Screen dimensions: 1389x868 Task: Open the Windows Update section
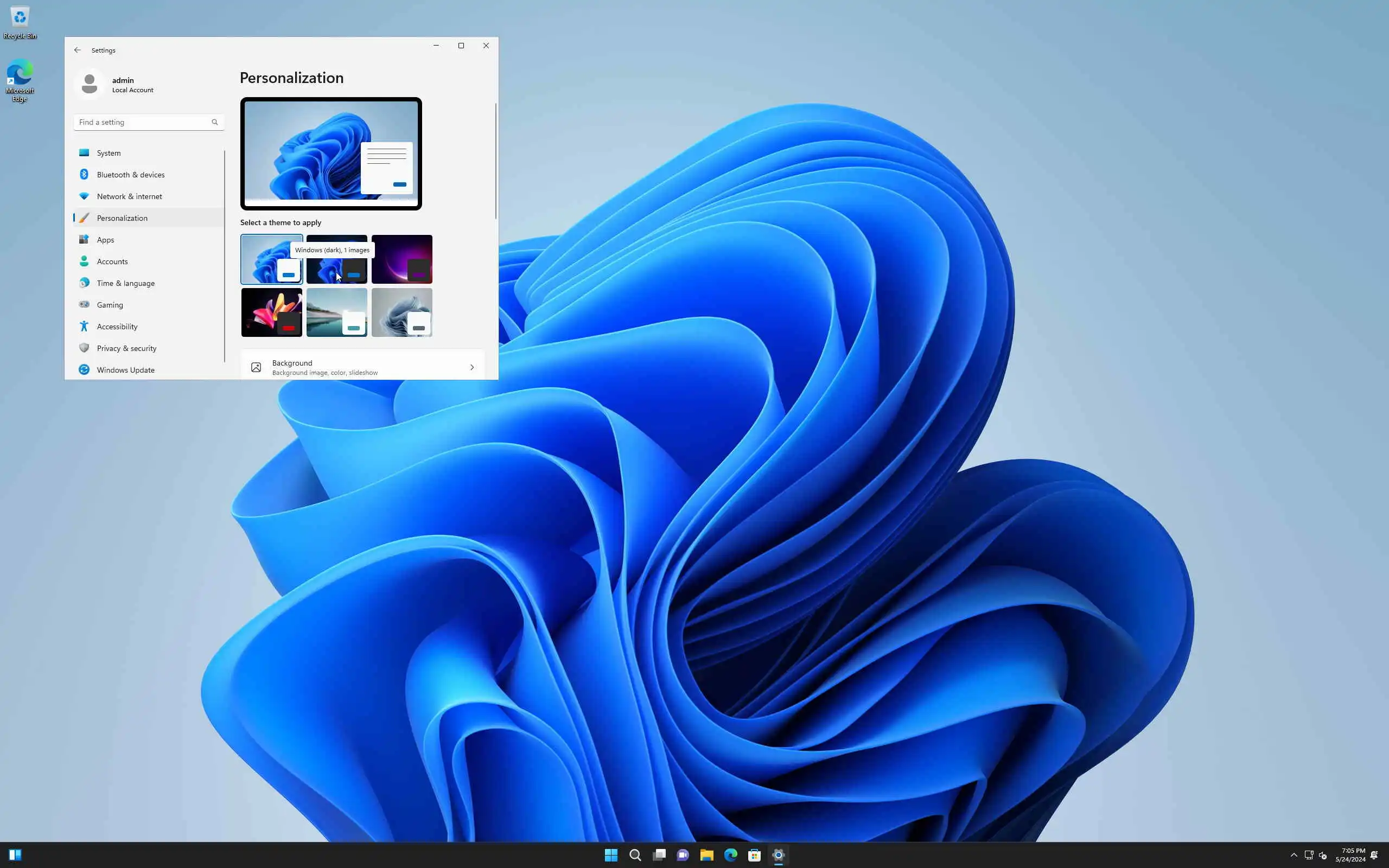point(125,369)
